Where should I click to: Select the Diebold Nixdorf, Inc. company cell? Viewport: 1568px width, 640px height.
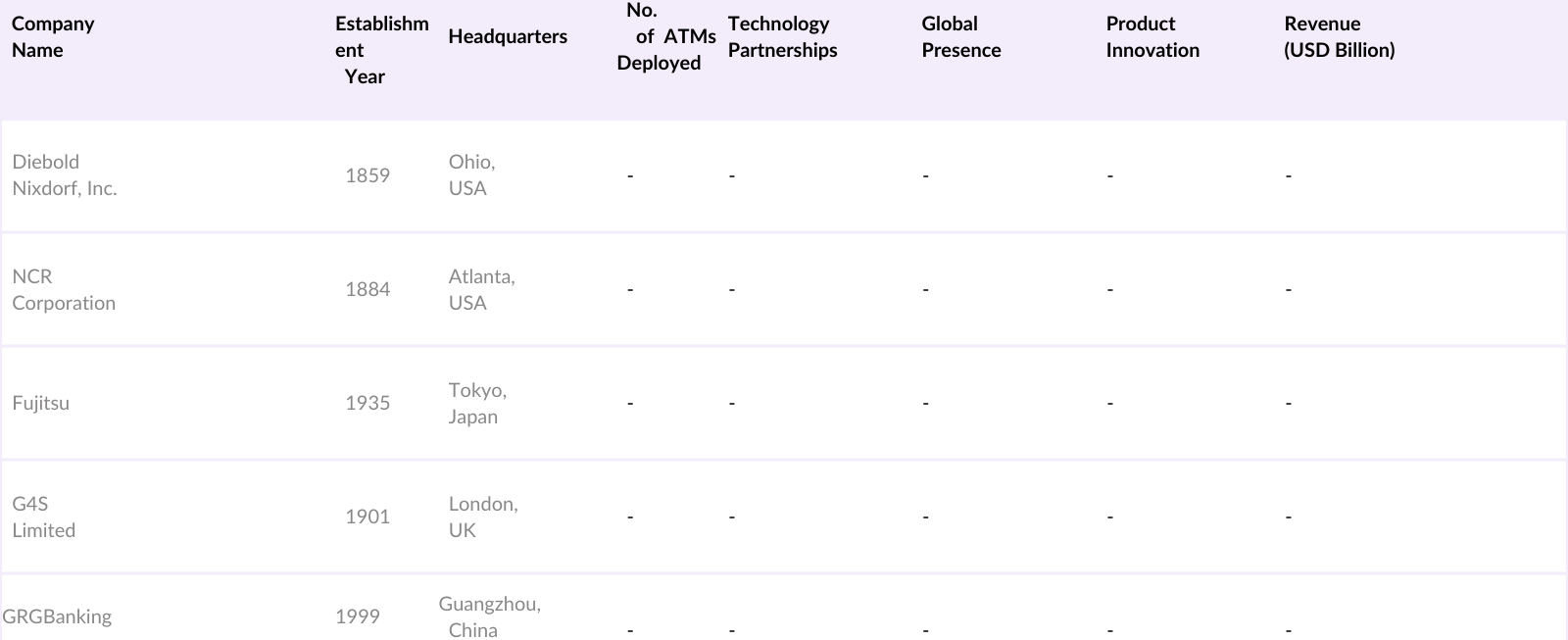(65, 175)
